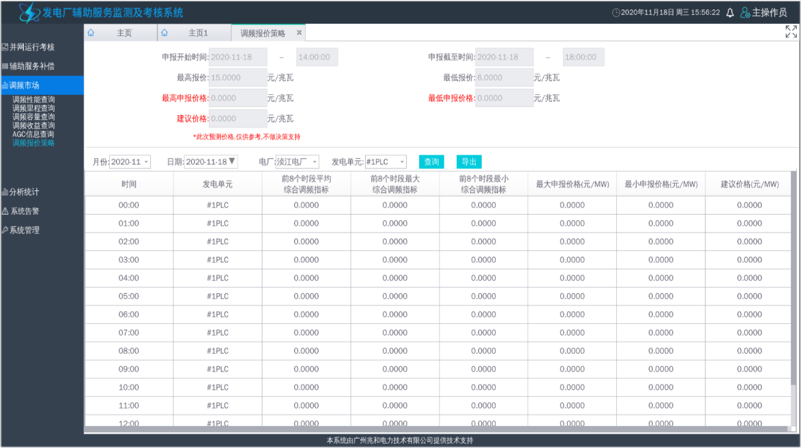Image resolution: width=801 pixels, height=448 pixels.
Task: Switch to the 主页1 tab
Action: click(x=198, y=33)
